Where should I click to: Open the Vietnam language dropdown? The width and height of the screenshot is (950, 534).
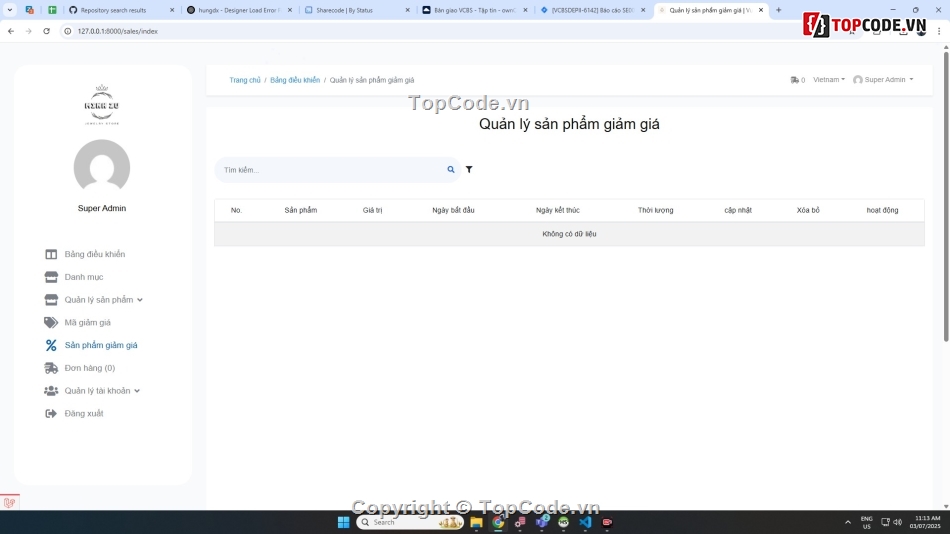[828, 80]
